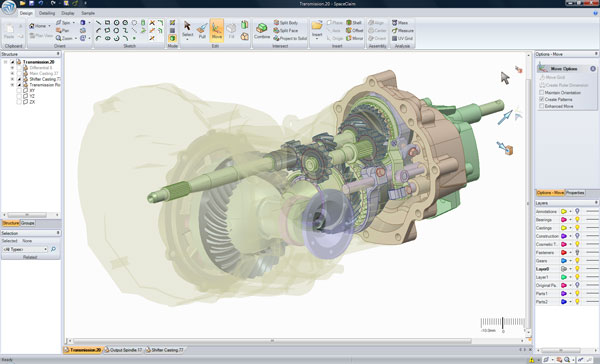This screenshot has height=364, width=600.
Task: Choose the Split Body tool
Action: coord(285,23)
